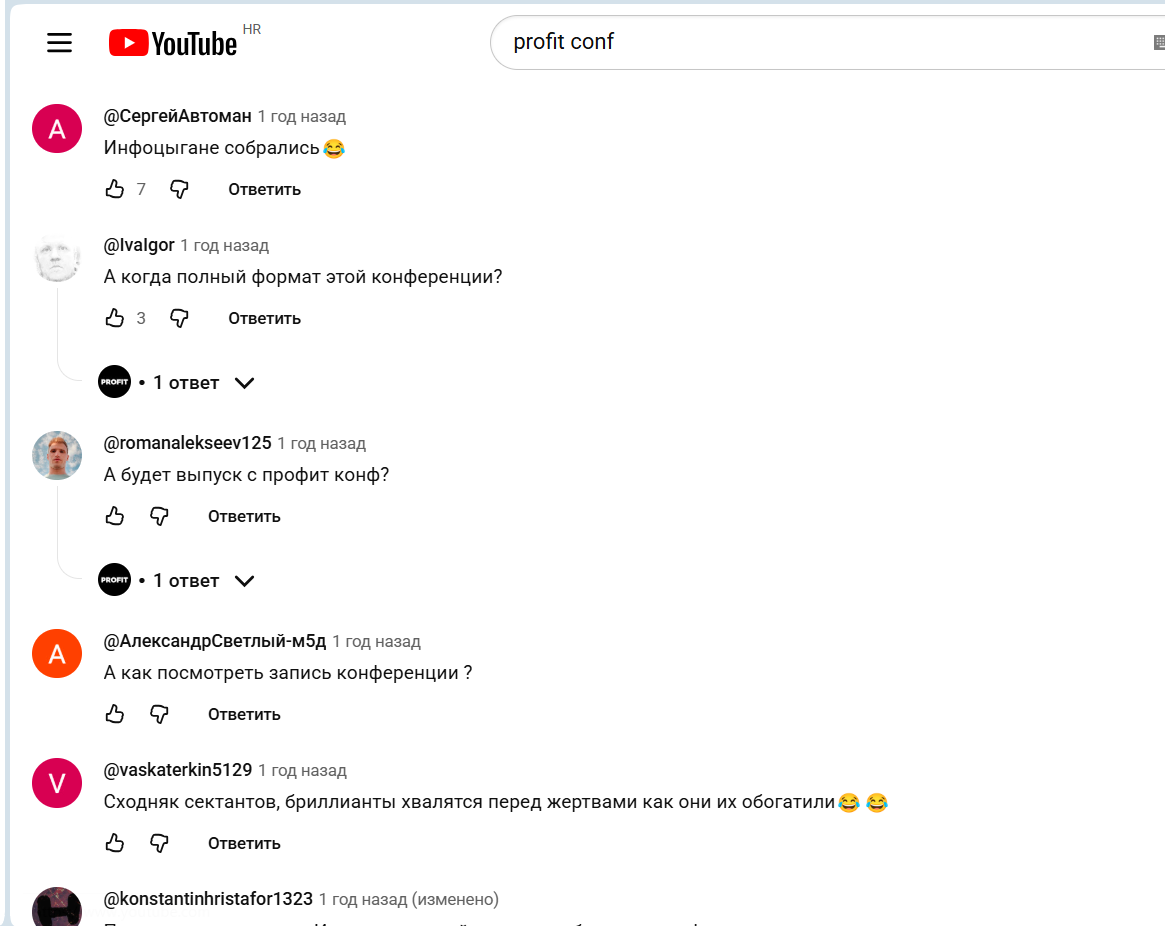This screenshot has height=926, width=1165.
Task: Click the search field containing "profit conf"
Action: point(820,42)
